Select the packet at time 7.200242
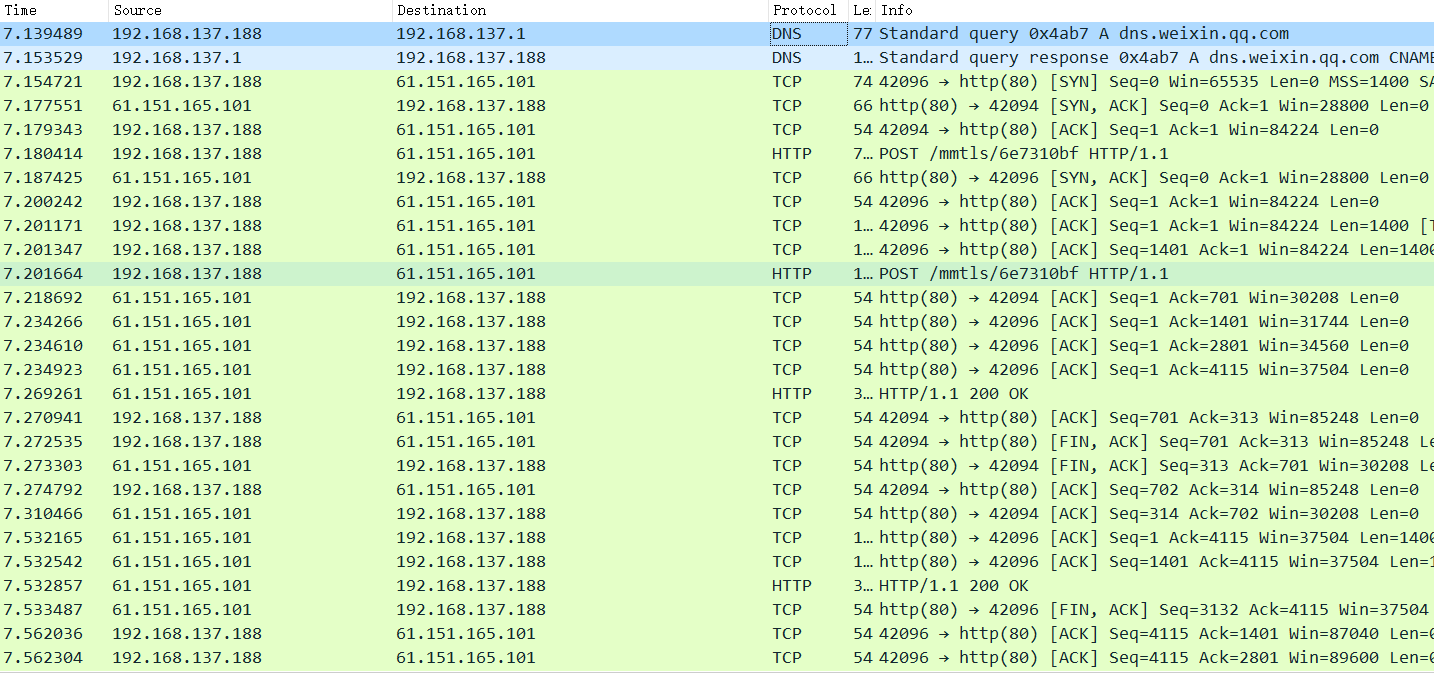 717,202
